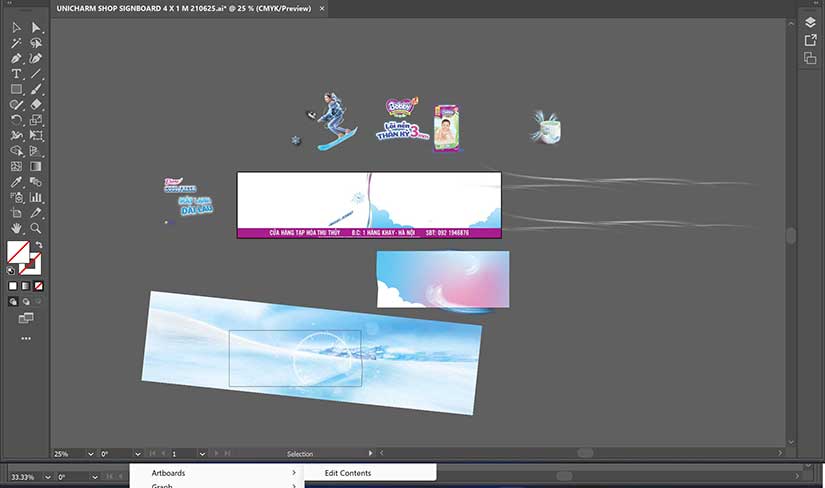
Task: Select the Hand tool
Action: click(x=16, y=228)
